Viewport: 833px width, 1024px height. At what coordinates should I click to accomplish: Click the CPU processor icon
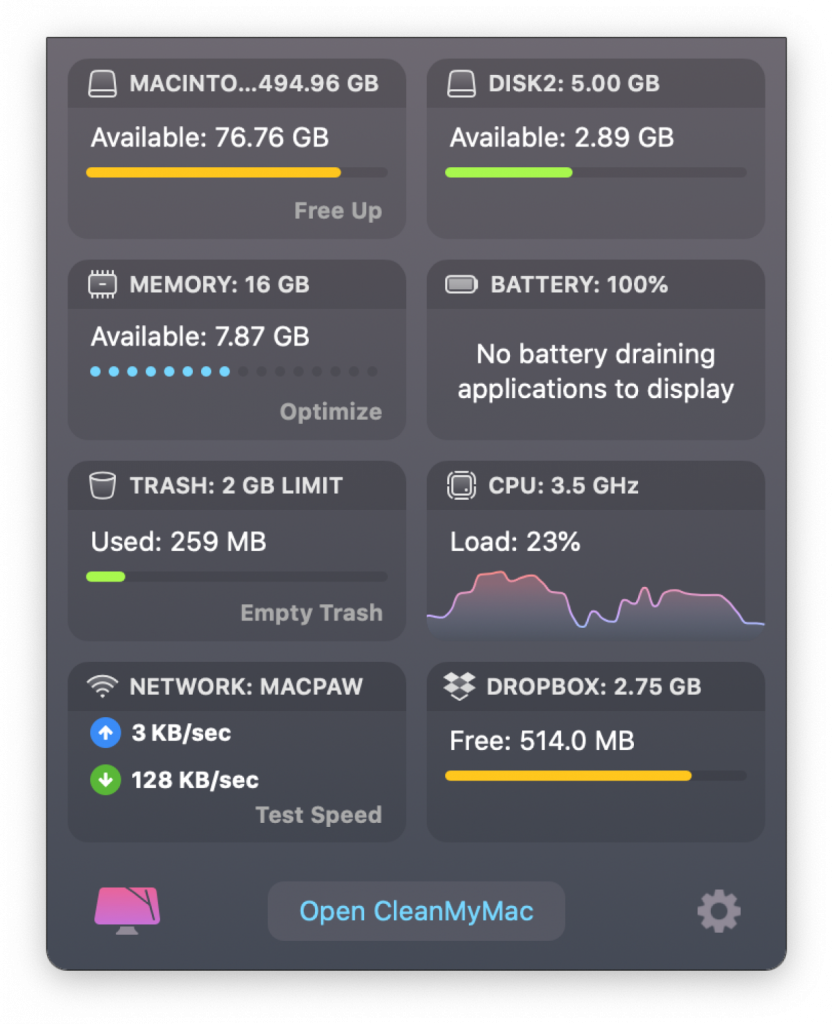461,486
